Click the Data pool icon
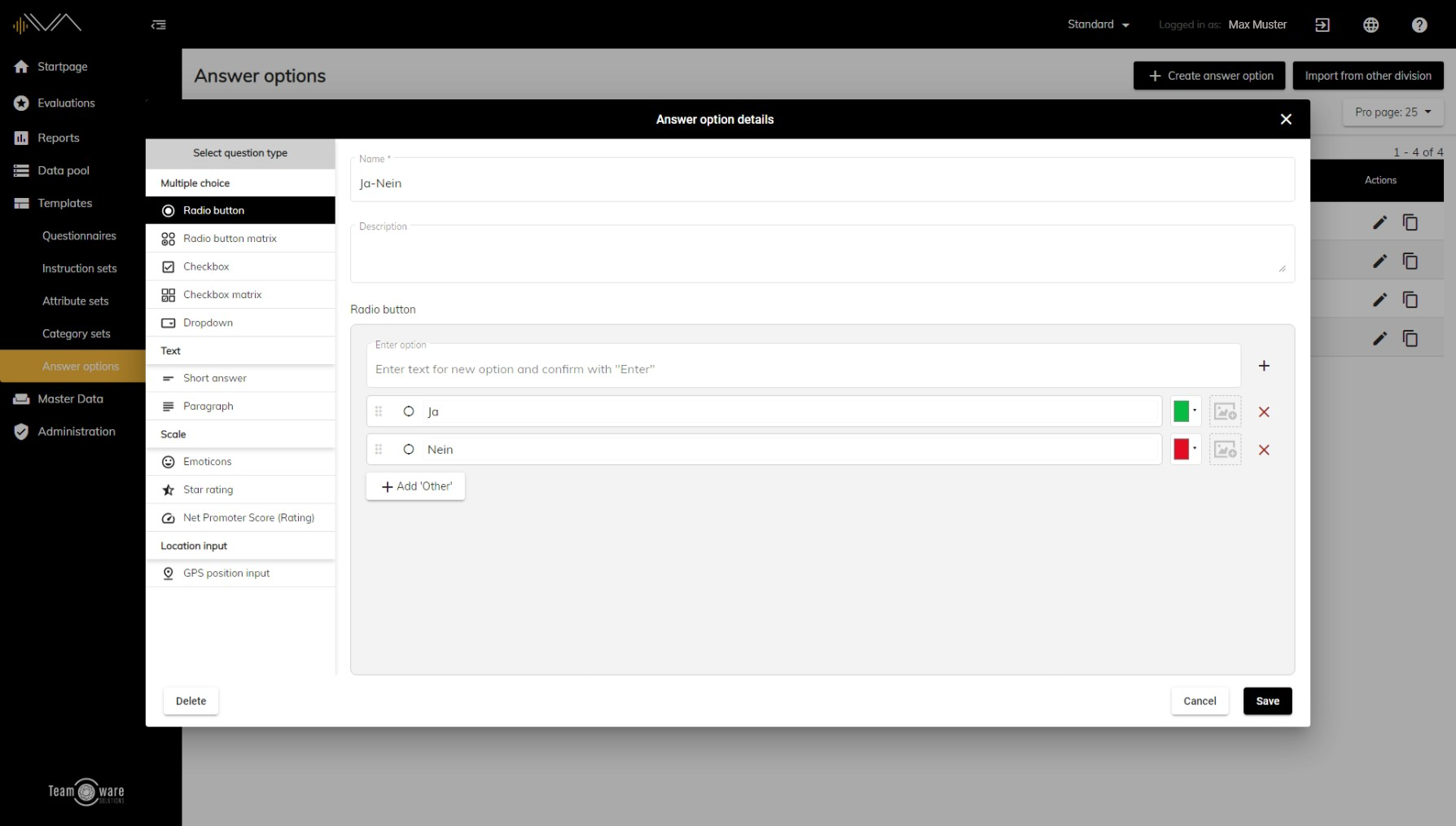Image resolution: width=1456 pixels, height=826 pixels. pyautogui.click(x=21, y=170)
